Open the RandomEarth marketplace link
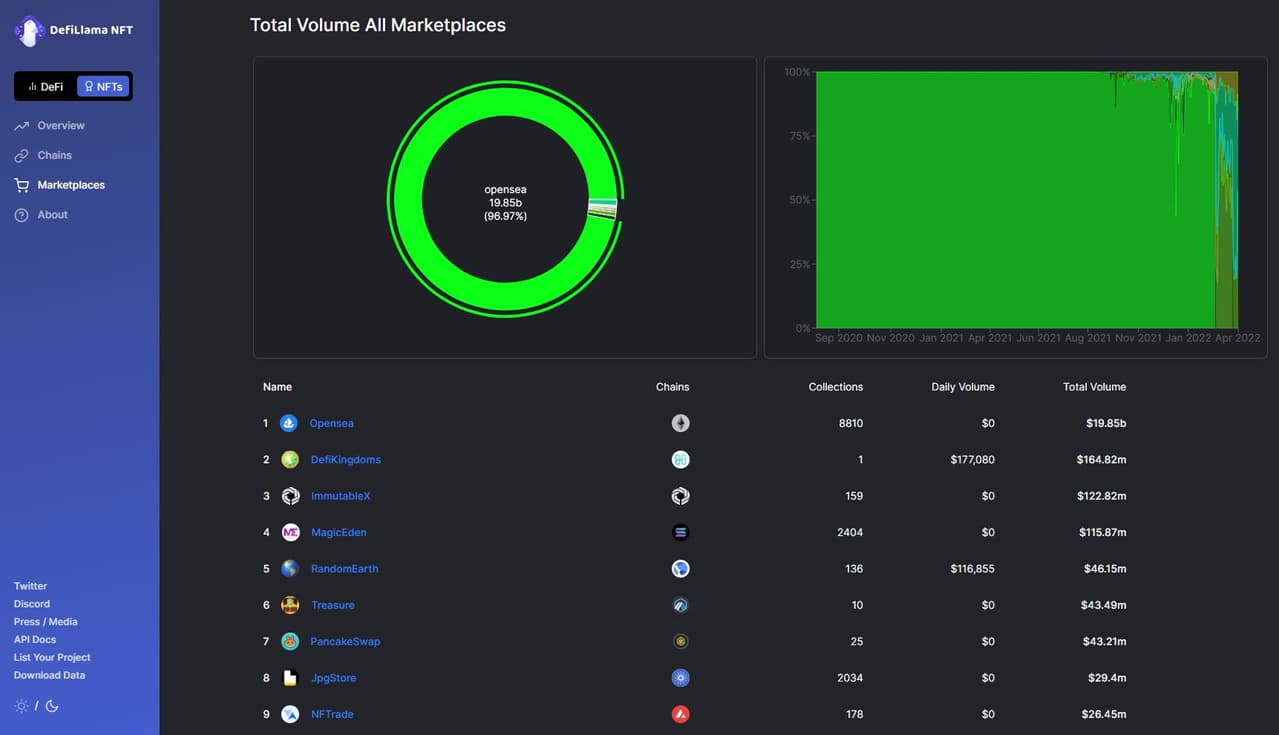 344,569
